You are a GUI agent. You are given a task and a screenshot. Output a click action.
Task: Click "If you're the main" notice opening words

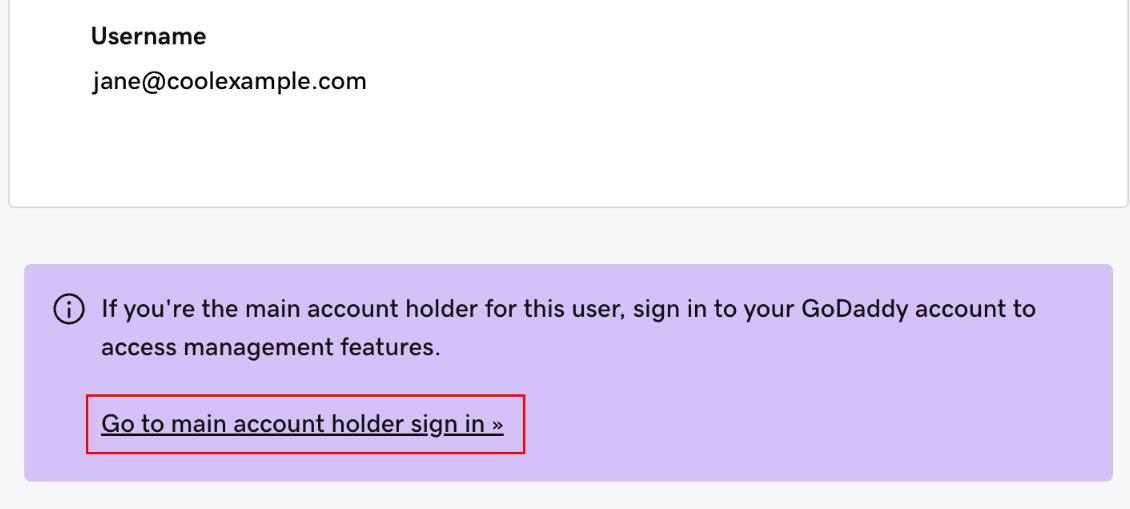[180, 308]
